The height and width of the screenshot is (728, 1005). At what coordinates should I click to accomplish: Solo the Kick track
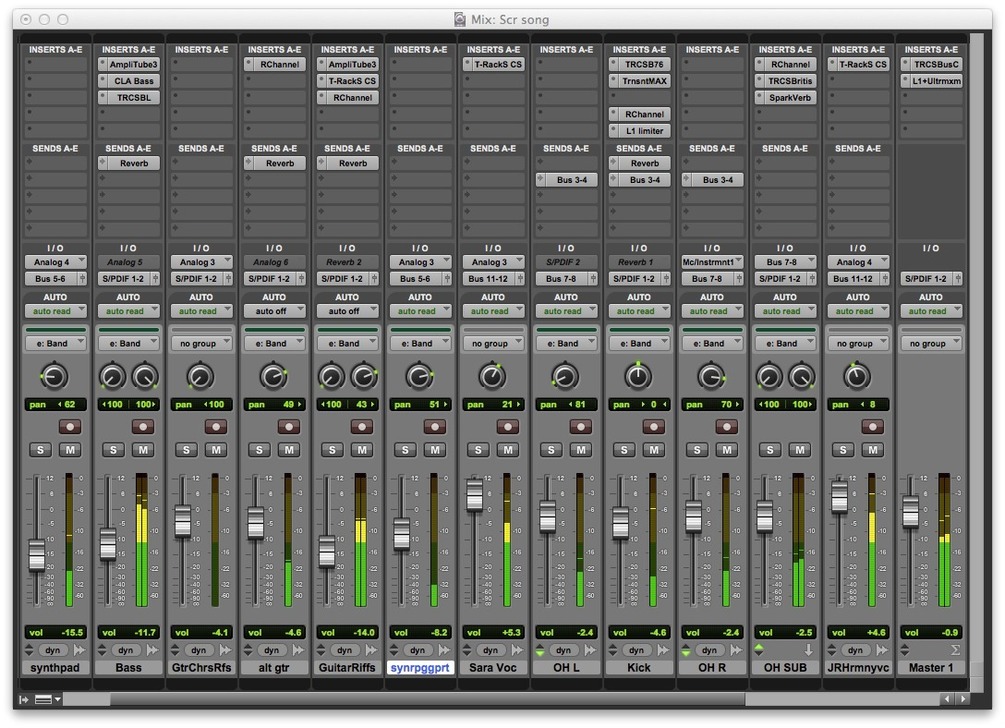coord(624,450)
